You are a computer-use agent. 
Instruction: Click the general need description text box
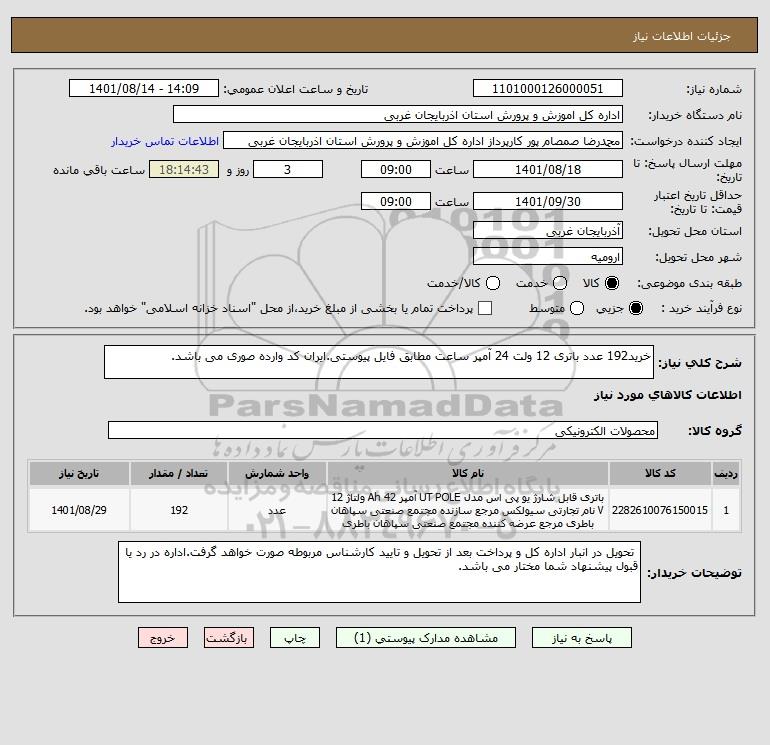[x=379, y=362]
